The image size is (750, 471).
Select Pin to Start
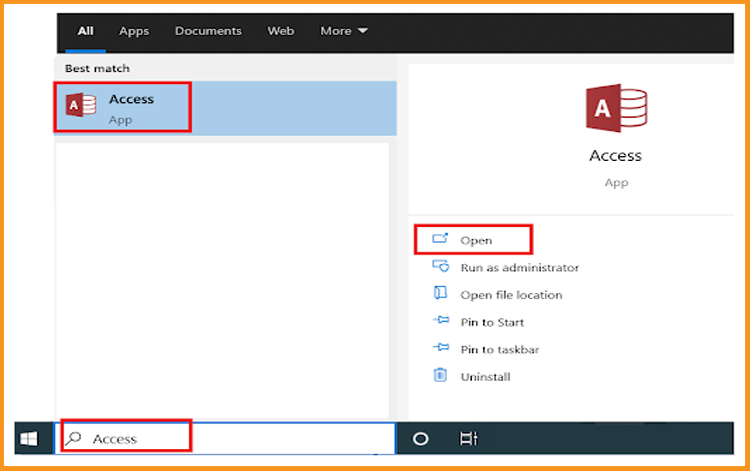(x=492, y=322)
